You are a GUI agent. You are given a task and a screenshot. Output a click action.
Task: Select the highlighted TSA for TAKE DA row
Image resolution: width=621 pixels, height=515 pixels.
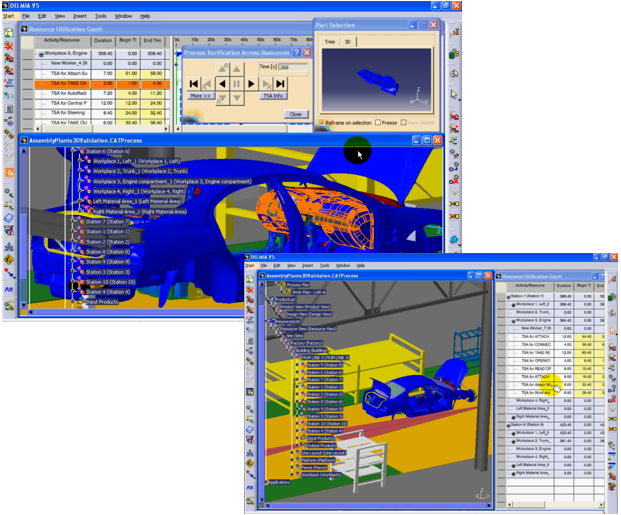102,84
